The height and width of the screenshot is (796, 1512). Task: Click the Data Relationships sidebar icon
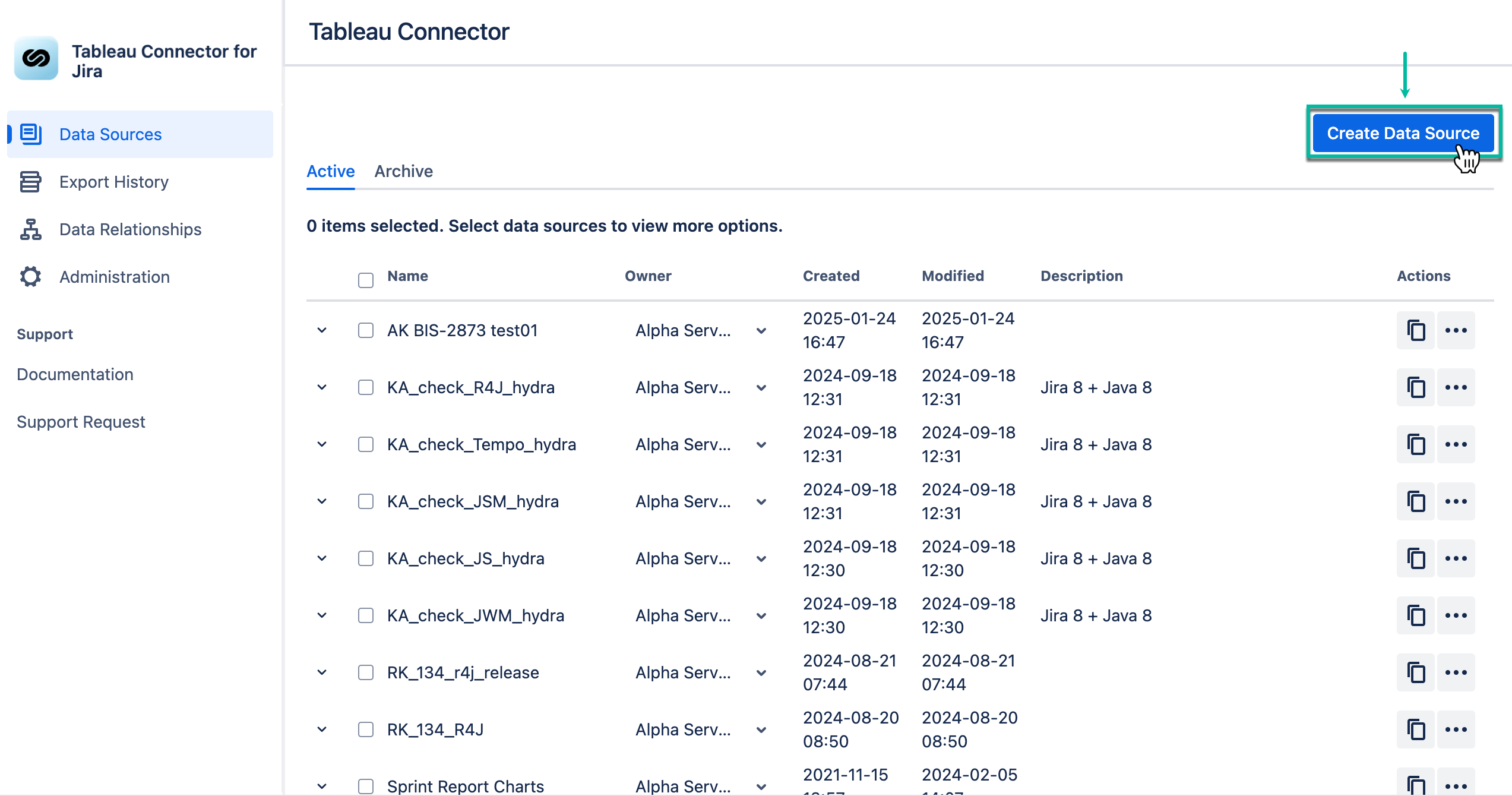tap(30, 229)
